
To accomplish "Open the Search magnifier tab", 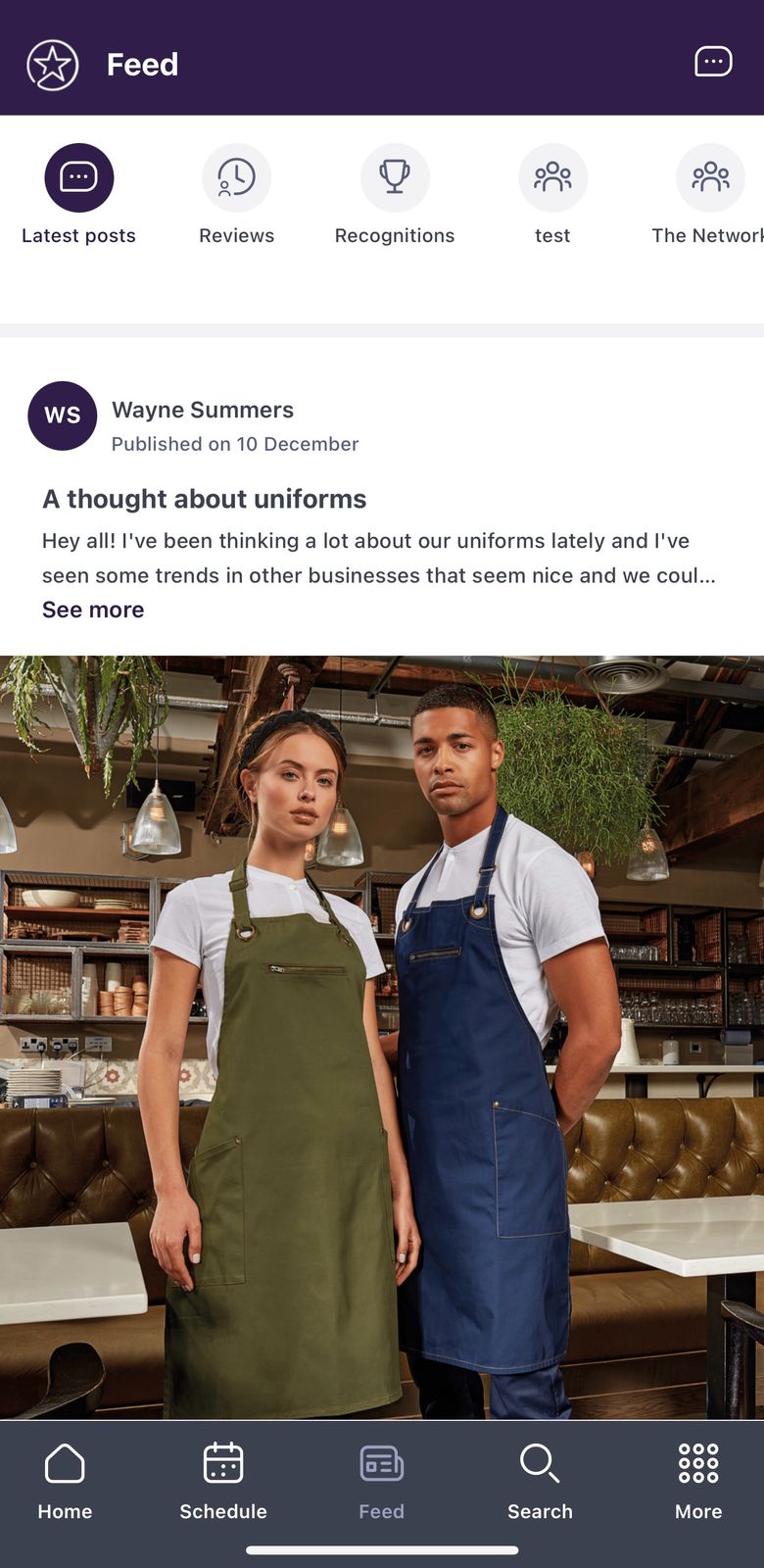I will [540, 1481].
